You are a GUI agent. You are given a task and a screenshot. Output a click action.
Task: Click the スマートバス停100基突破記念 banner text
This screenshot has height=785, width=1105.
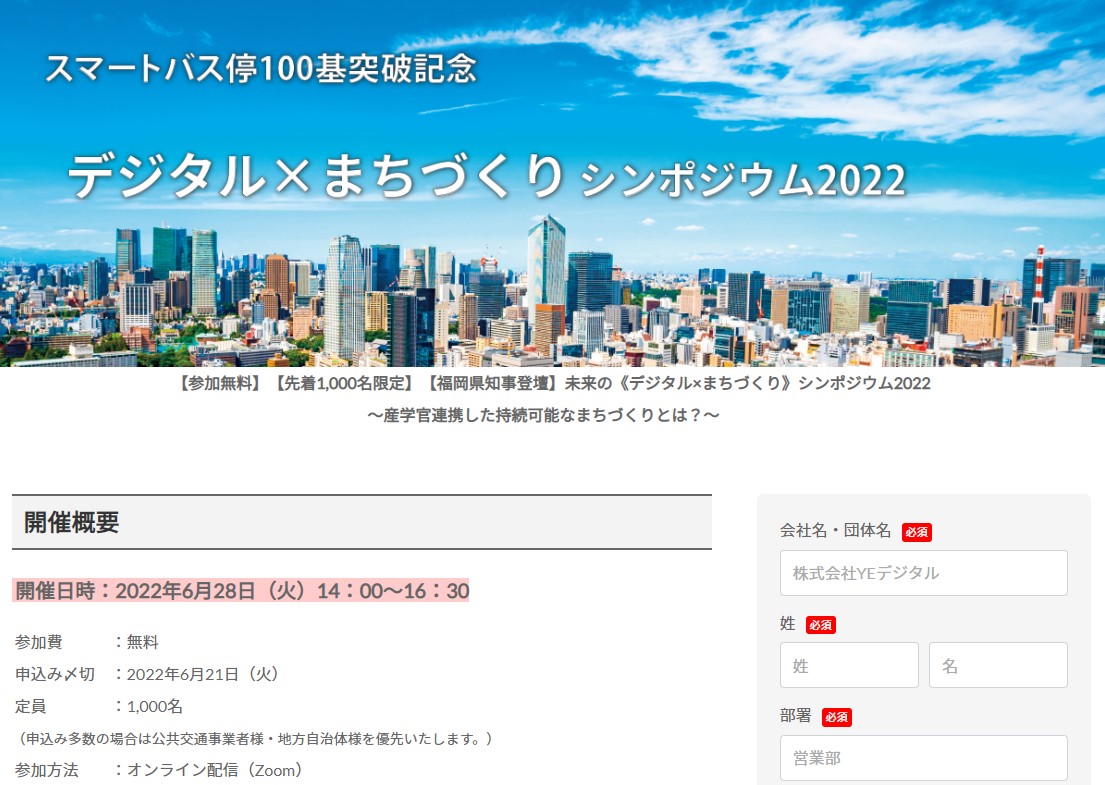coord(264,70)
